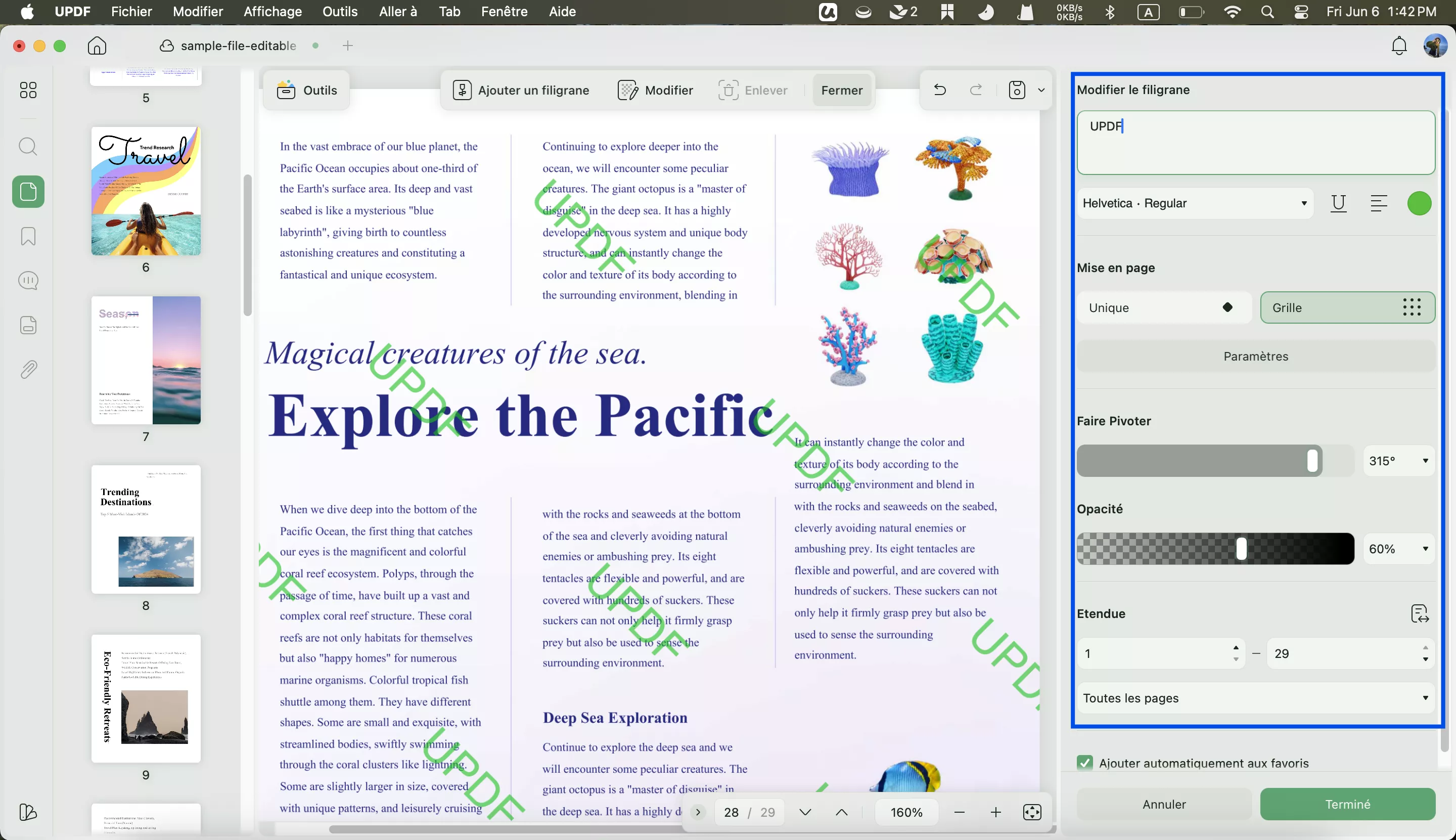Click Ajouter un filigrane
Image resolution: width=1456 pixels, height=840 pixels.
(x=521, y=90)
